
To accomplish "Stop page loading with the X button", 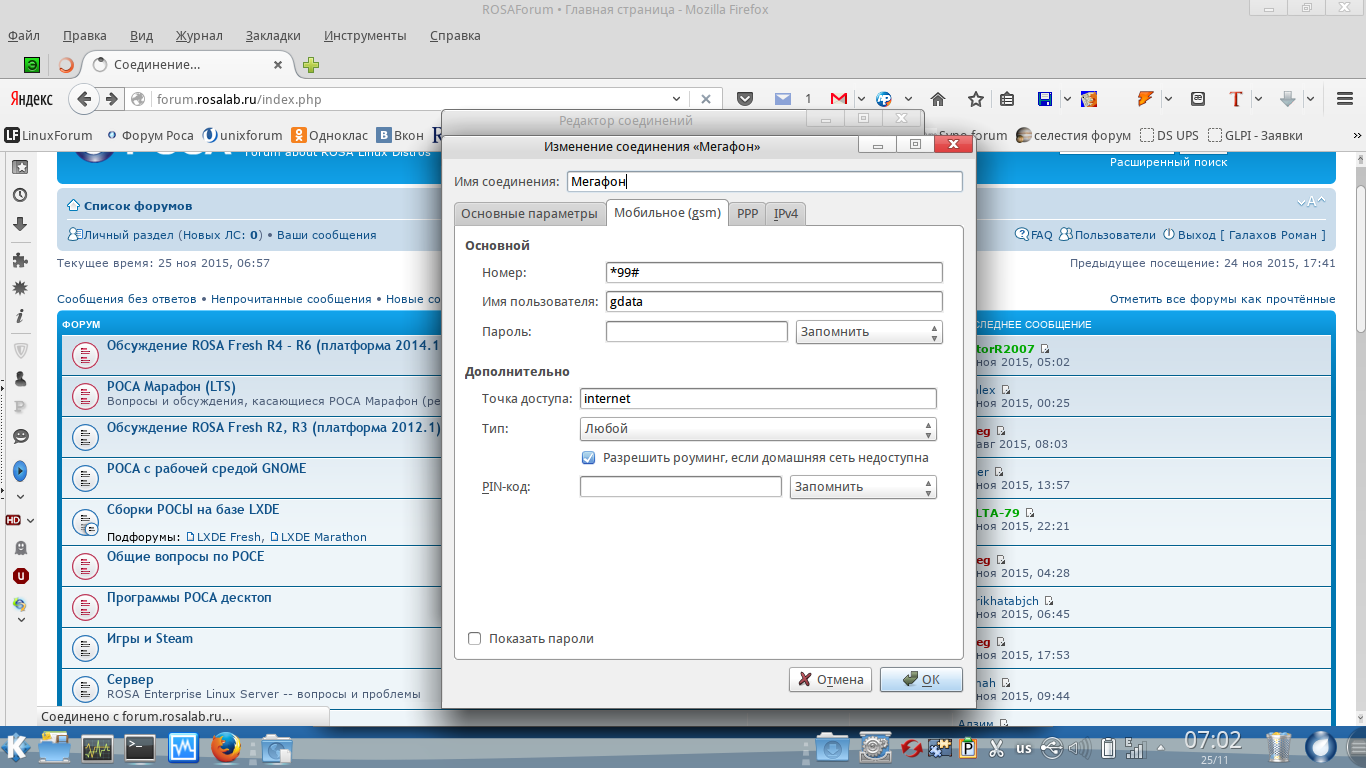I will [x=705, y=99].
